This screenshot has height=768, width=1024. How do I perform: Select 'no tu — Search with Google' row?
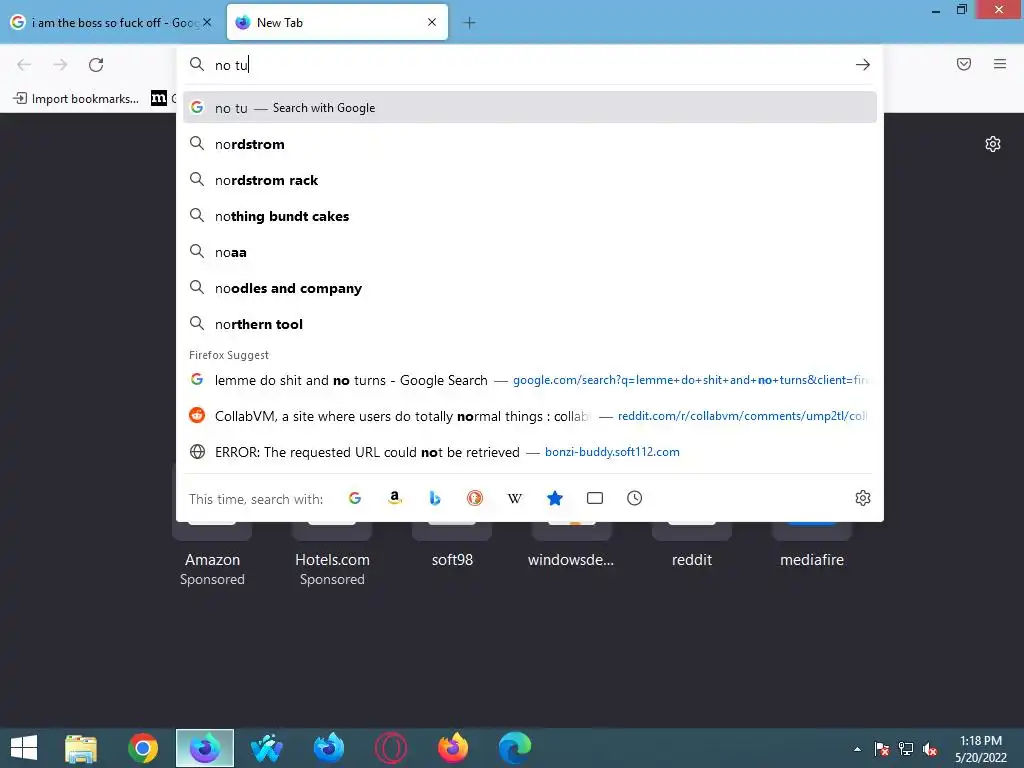[530, 108]
